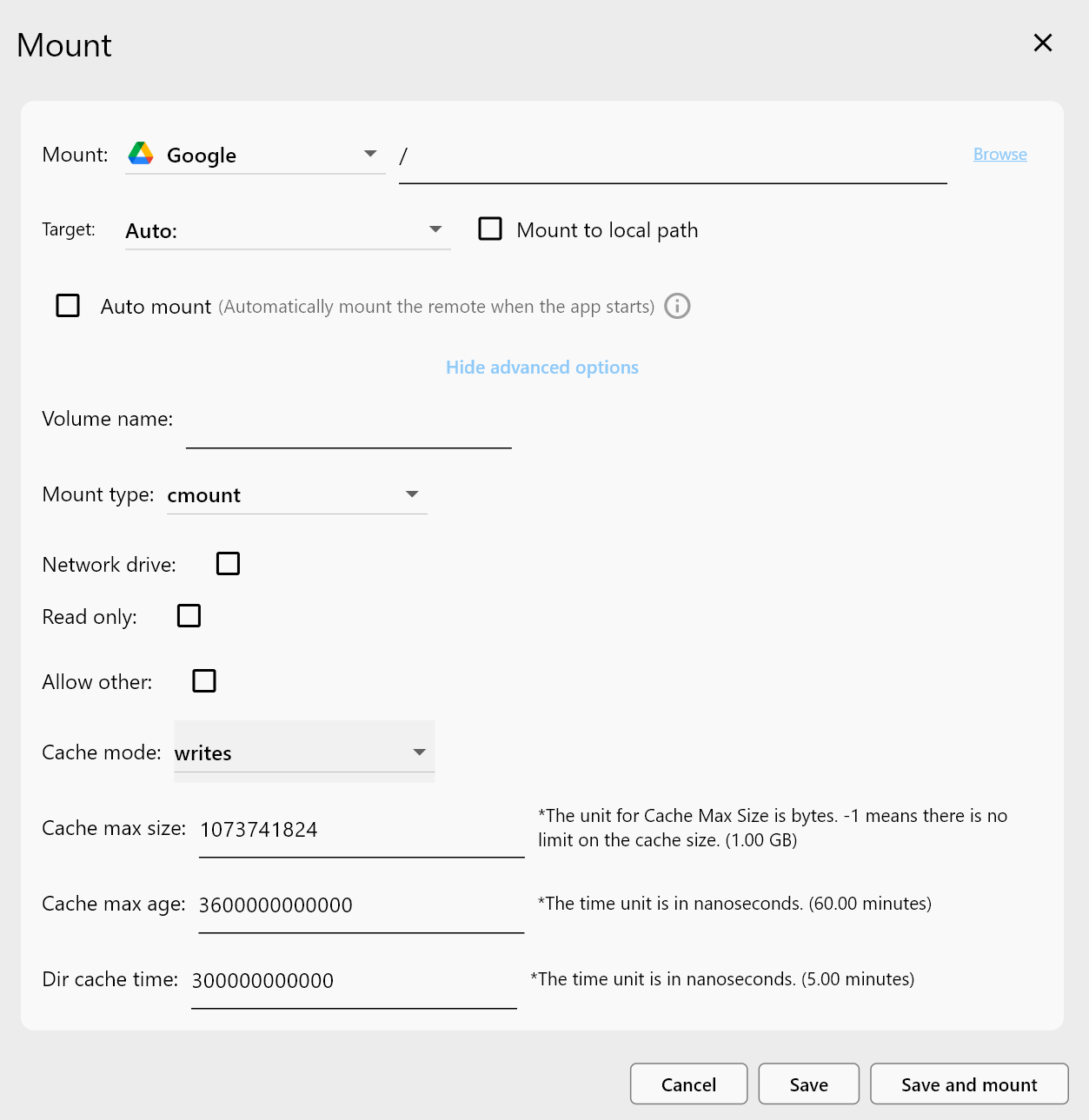Toggle the Allow other option

coord(203,680)
